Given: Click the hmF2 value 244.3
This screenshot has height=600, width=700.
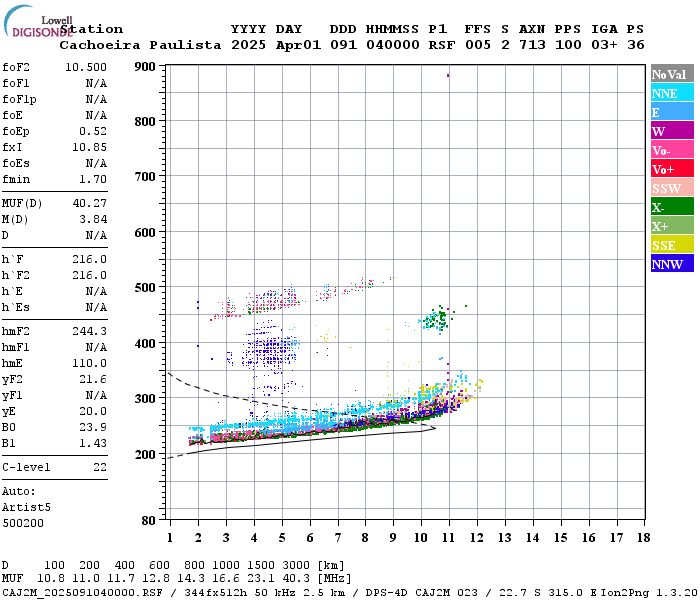Looking at the screenshot, I should point(89,331).
